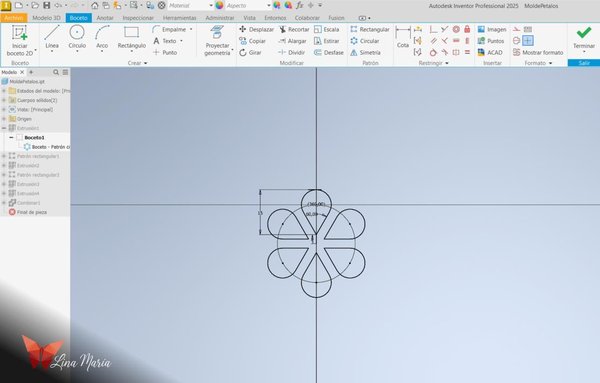Select the Dividir split tool

tap(292, 52)
